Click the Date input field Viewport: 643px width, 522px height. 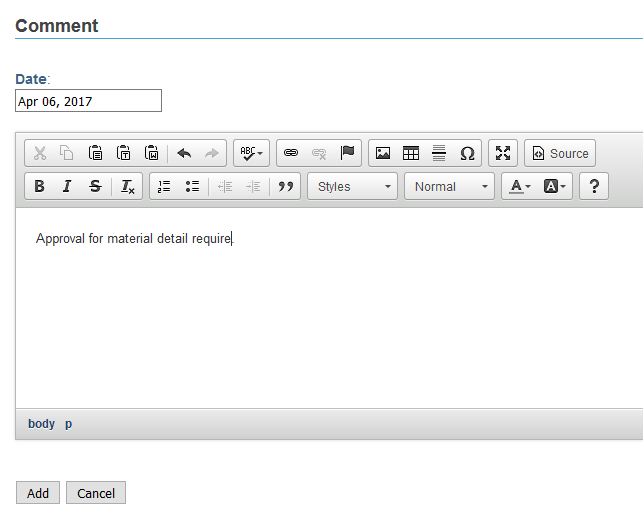[x=89, y=100]
